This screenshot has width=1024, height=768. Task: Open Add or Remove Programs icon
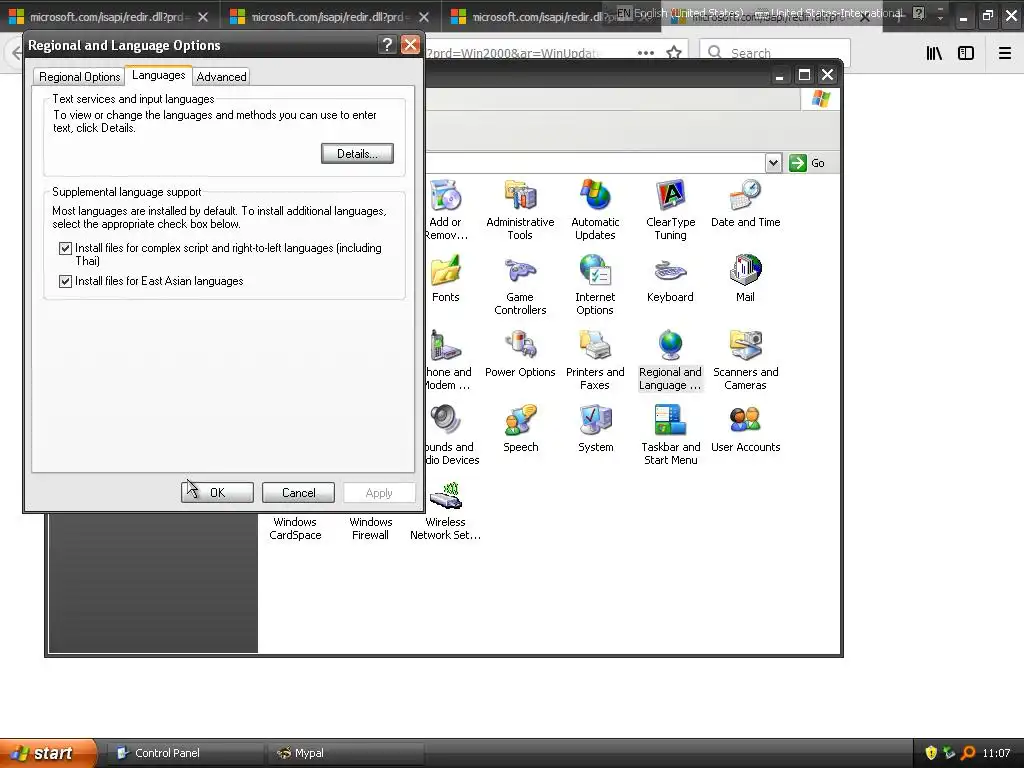tap(445, 195)
